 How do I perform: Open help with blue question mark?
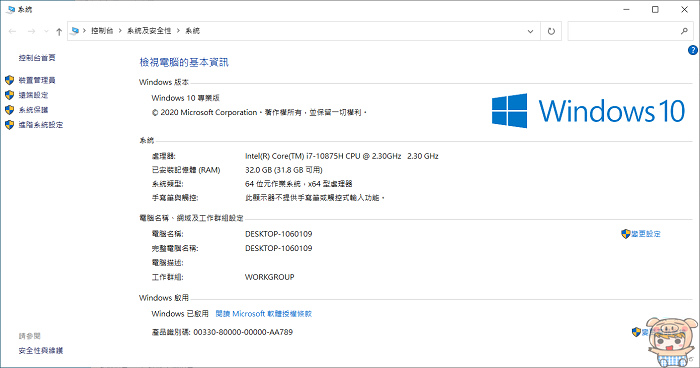click(x=693, y=50)
